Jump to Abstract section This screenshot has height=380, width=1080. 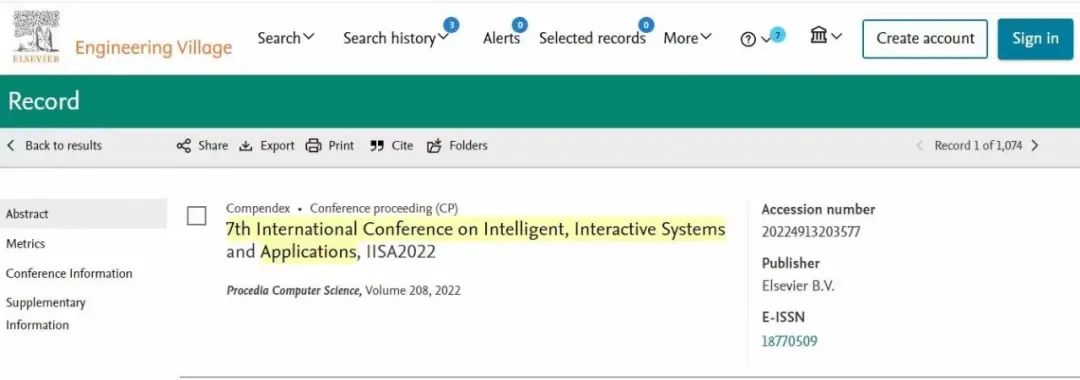83,214
